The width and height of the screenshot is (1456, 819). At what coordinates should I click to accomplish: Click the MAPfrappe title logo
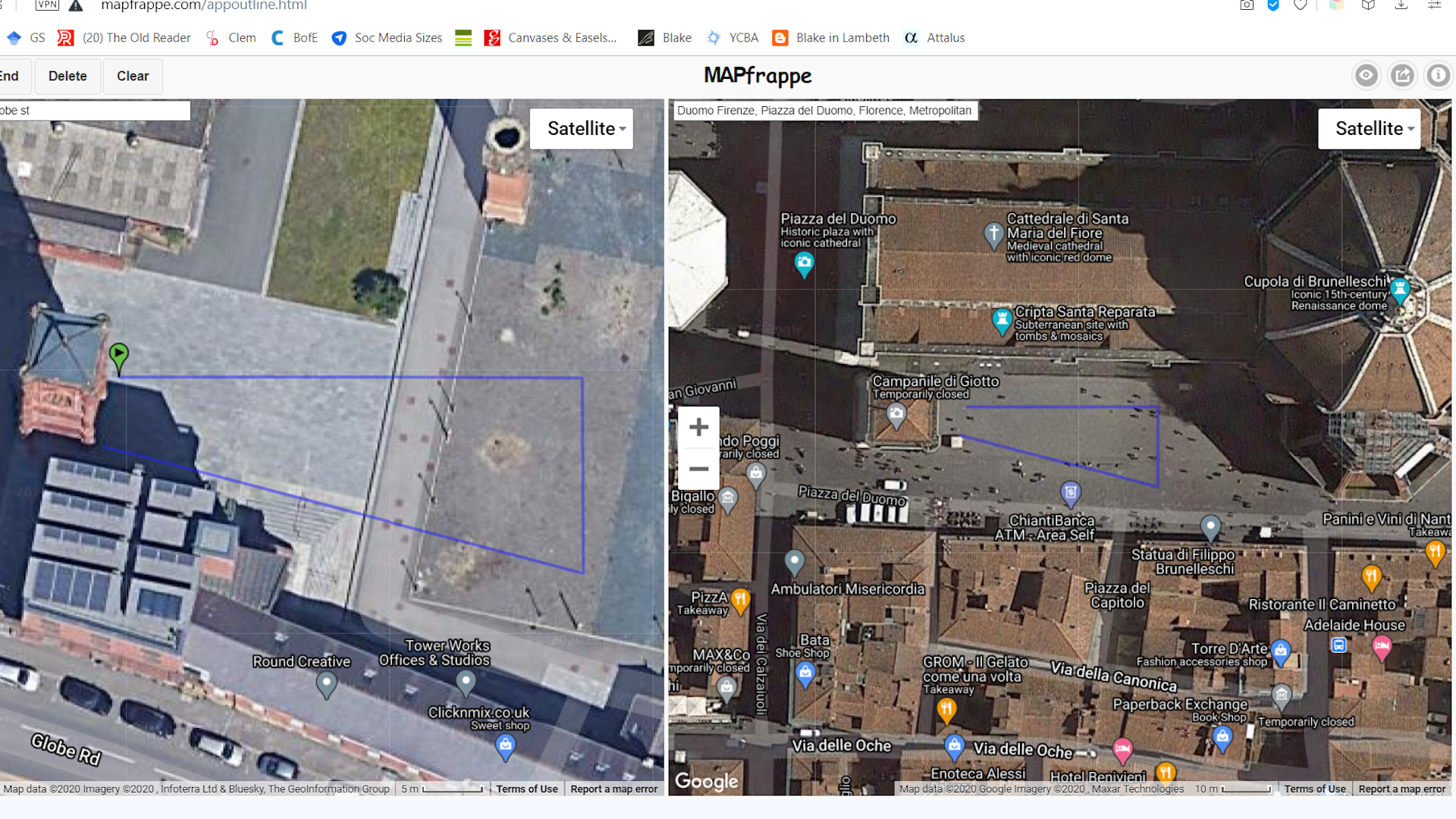click(758, 76)
